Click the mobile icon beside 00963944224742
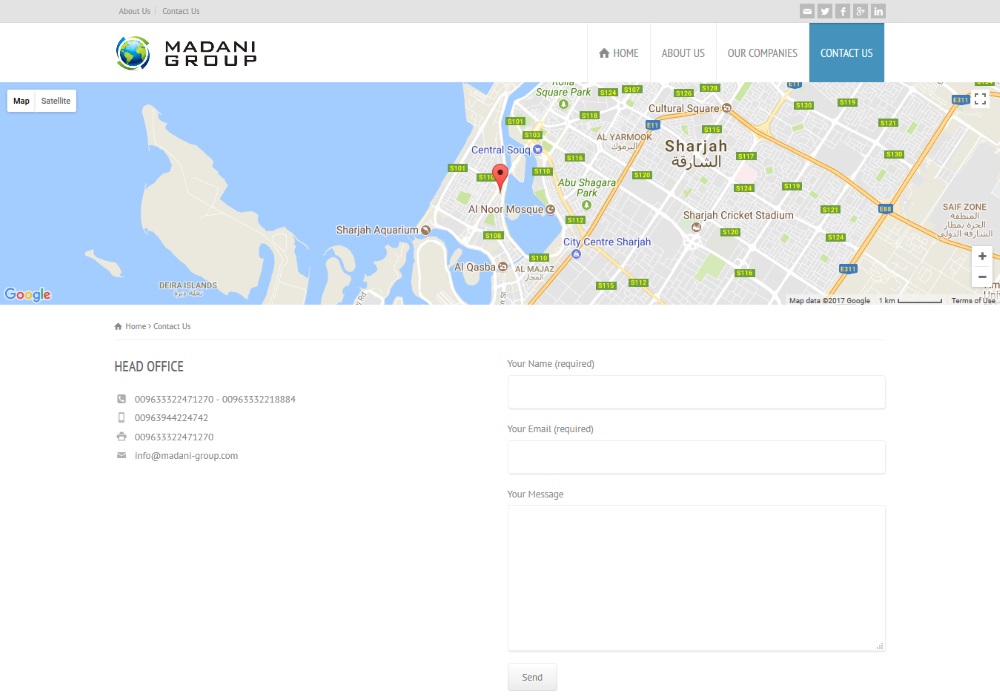This screenshot has height=700, width=1000. coord(121,418)
